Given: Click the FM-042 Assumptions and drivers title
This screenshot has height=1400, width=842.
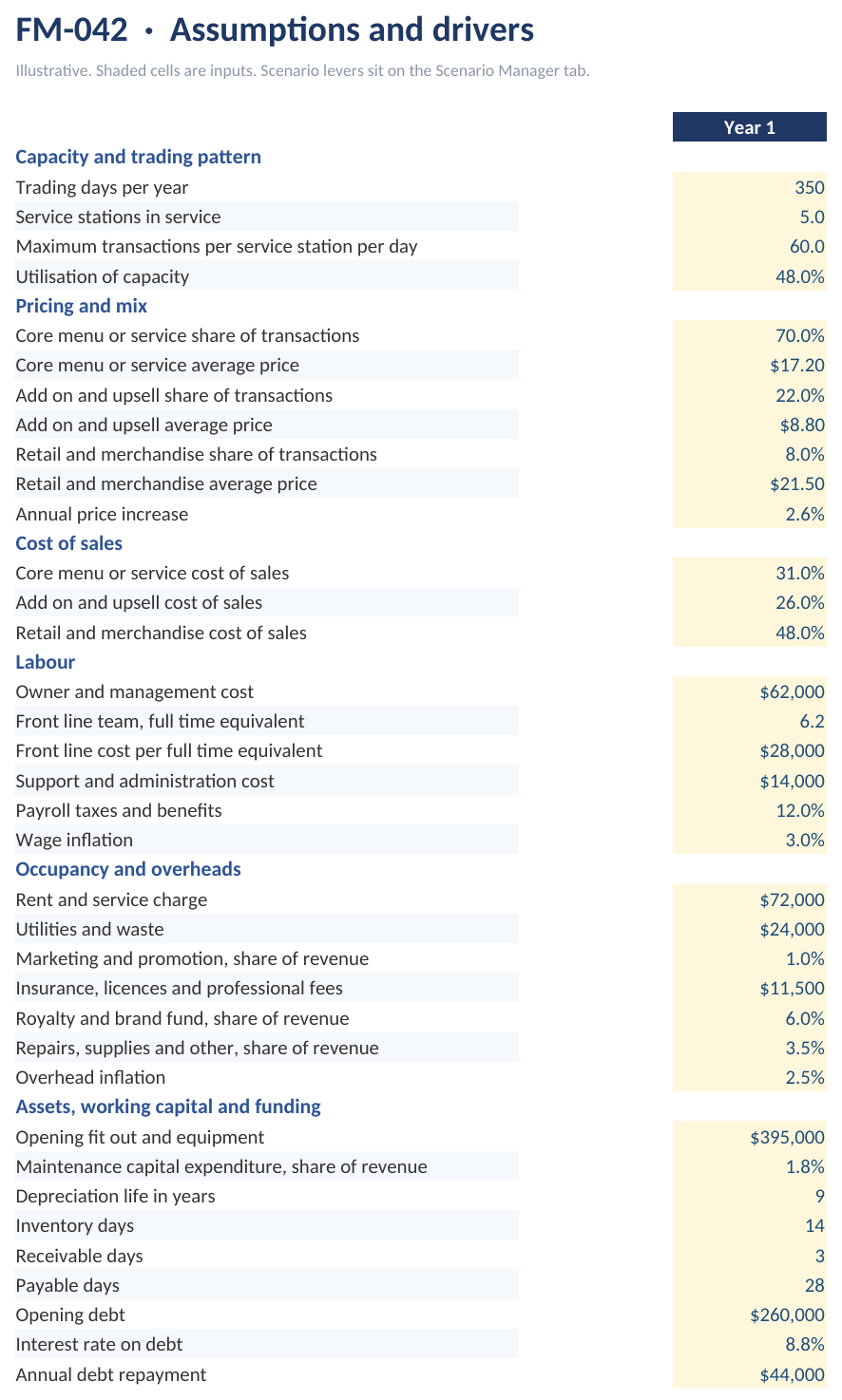Looking at the screenshot, I should [275, 30].
